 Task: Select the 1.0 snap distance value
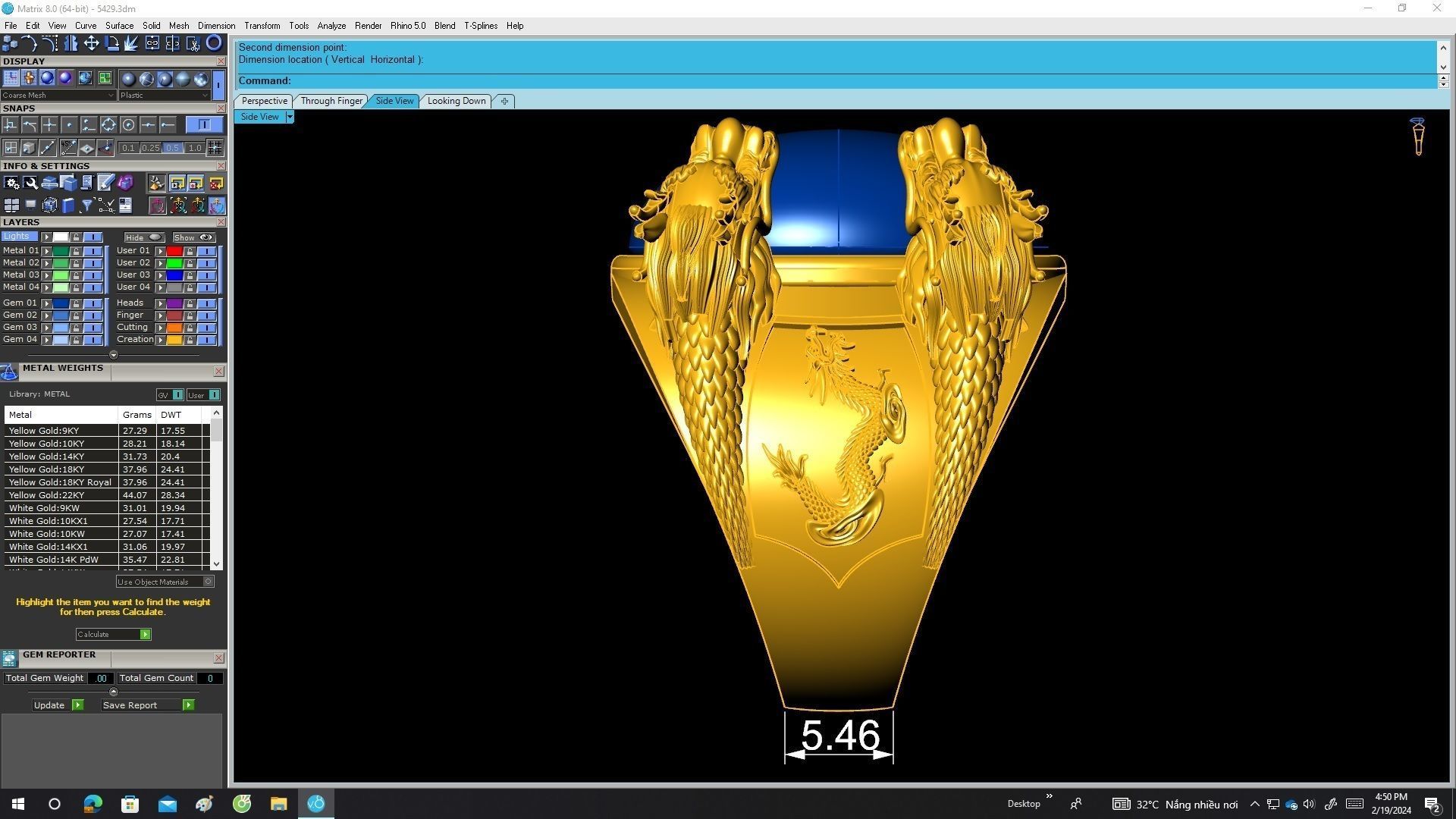point(195,148)
